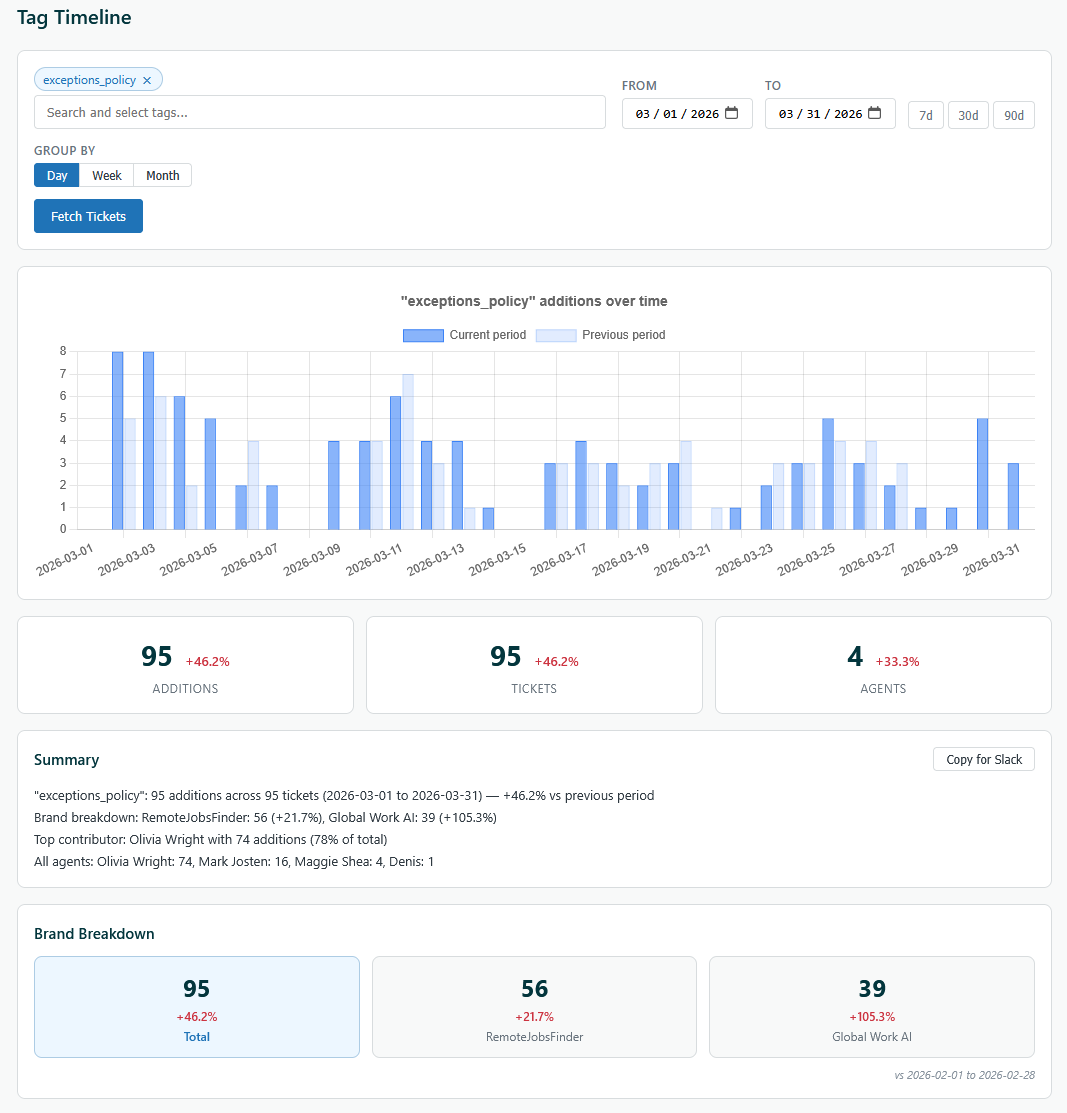Screen dimensions: 1067x1113
Task: Click the search and select tags field
Action: pyautogui.click(x=320, y=112)
